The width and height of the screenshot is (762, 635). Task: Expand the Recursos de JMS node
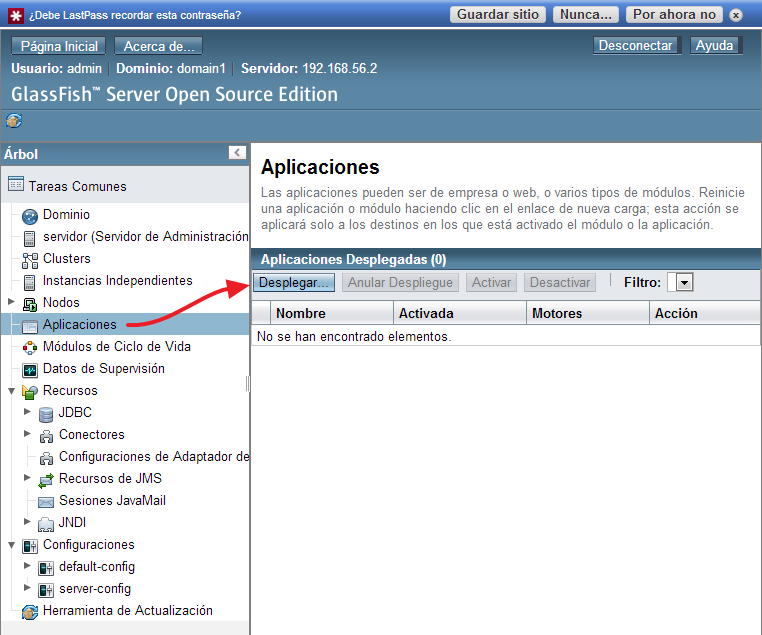tap(27, 478)
